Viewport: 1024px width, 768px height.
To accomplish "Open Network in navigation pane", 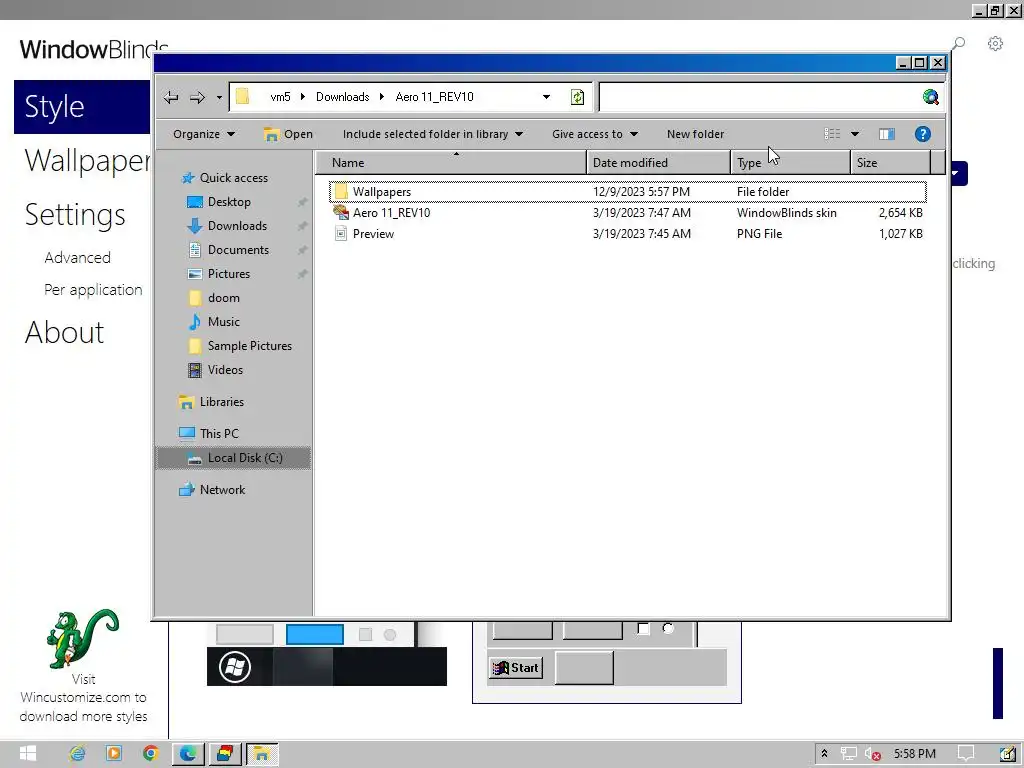I will click(x=212, y=490).
